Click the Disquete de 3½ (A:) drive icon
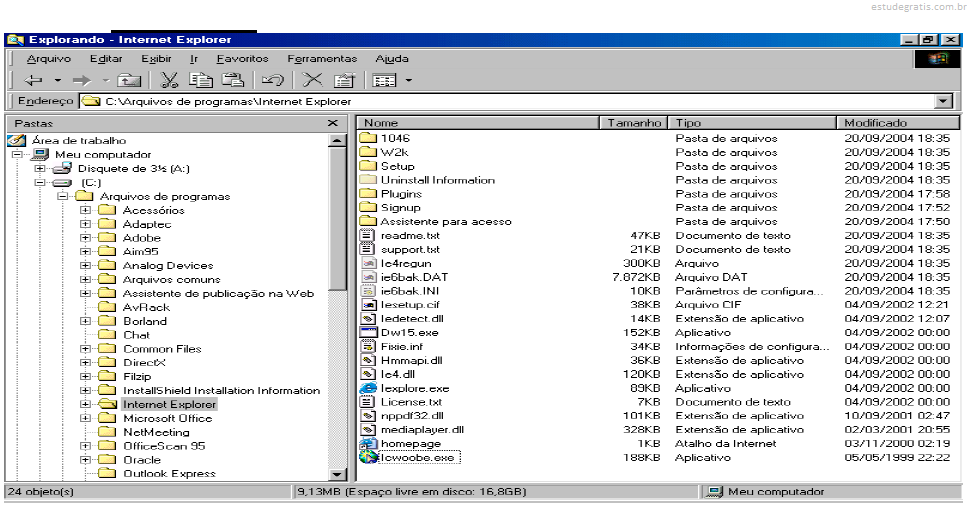 click(x=62, y=168)
